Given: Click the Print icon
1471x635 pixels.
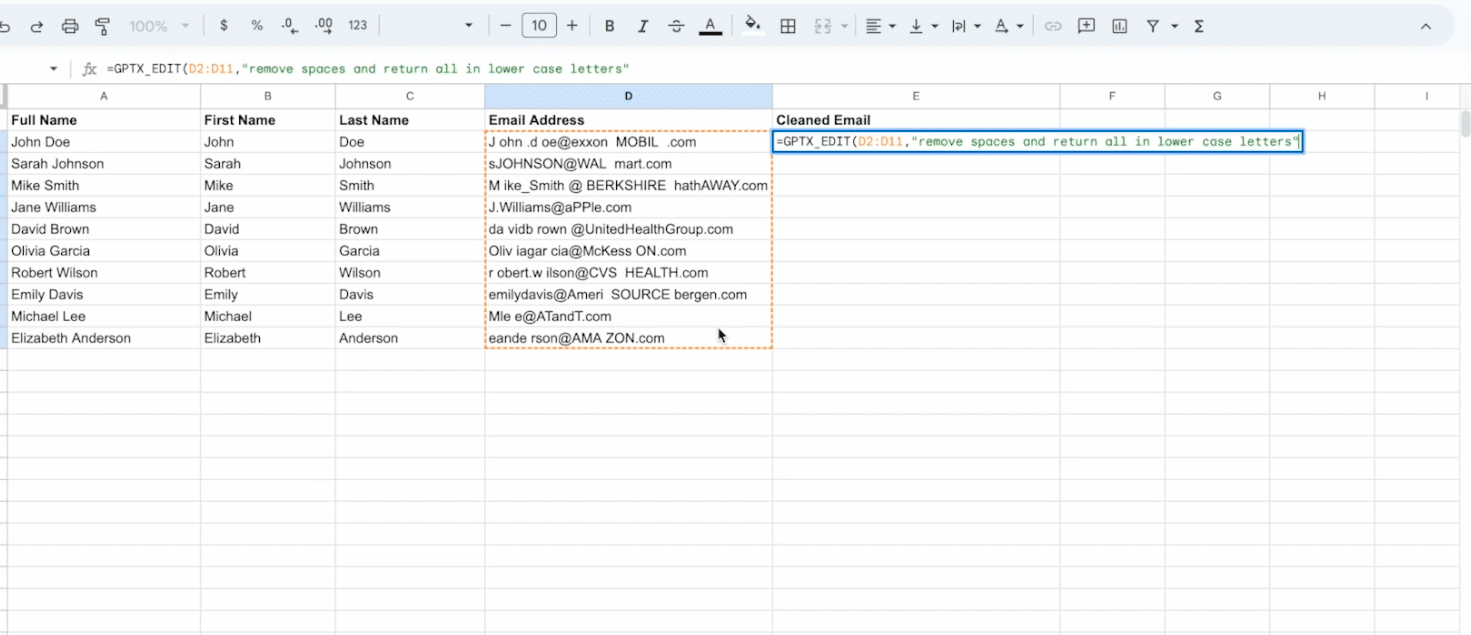Looking at the screenshot, I should click(x=69, y=27).
